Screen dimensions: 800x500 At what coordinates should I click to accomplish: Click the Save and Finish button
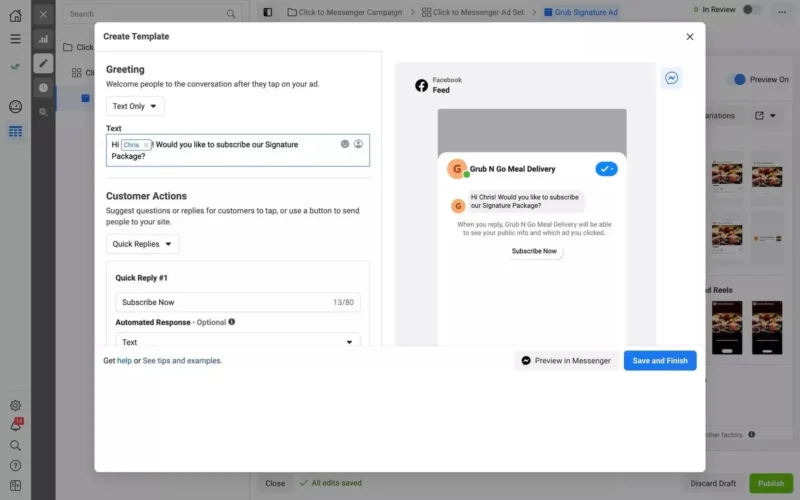pyautogui.click(x=660, y=360)
